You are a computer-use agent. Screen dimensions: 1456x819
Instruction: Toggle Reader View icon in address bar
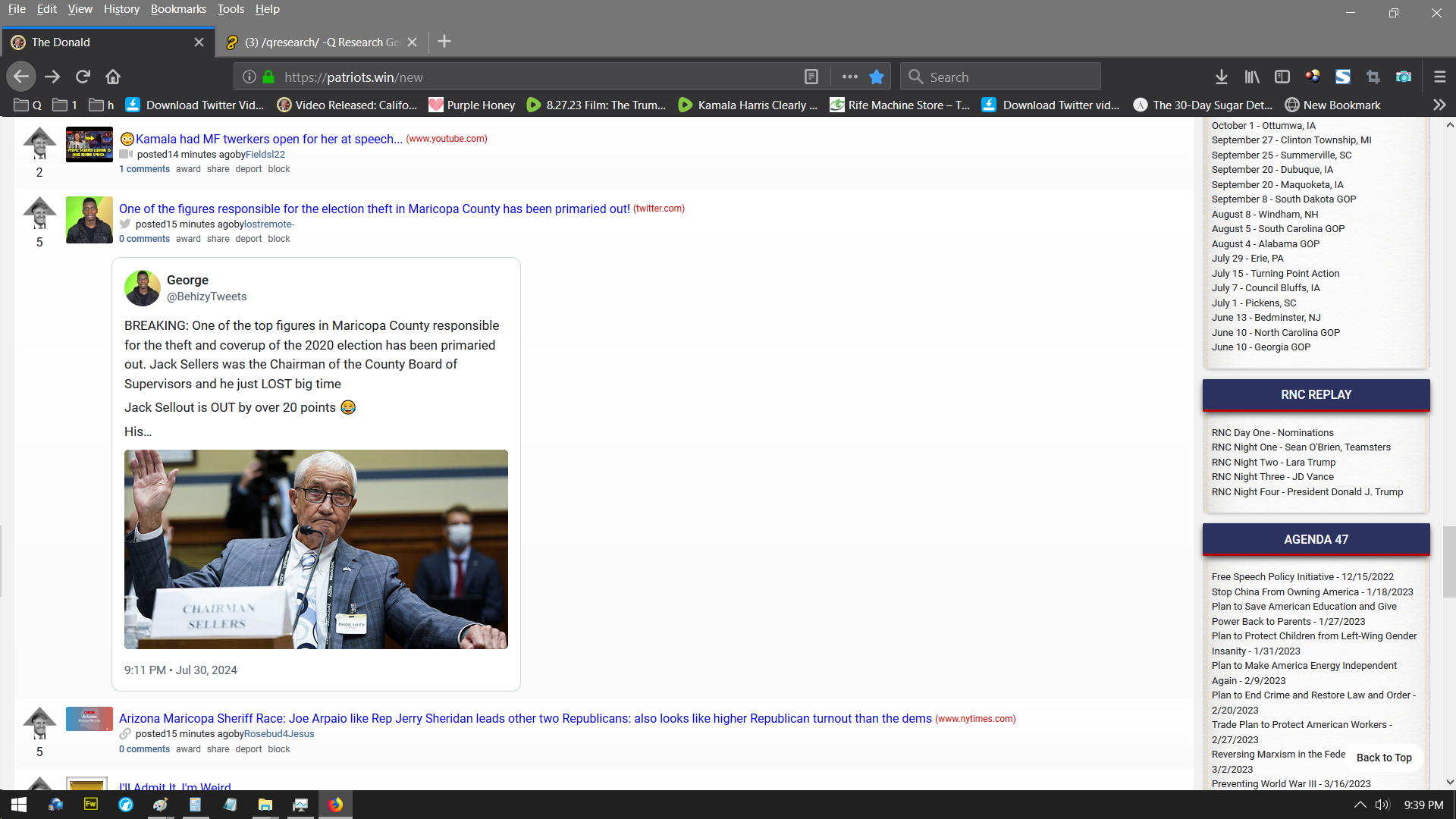(811, 77)
